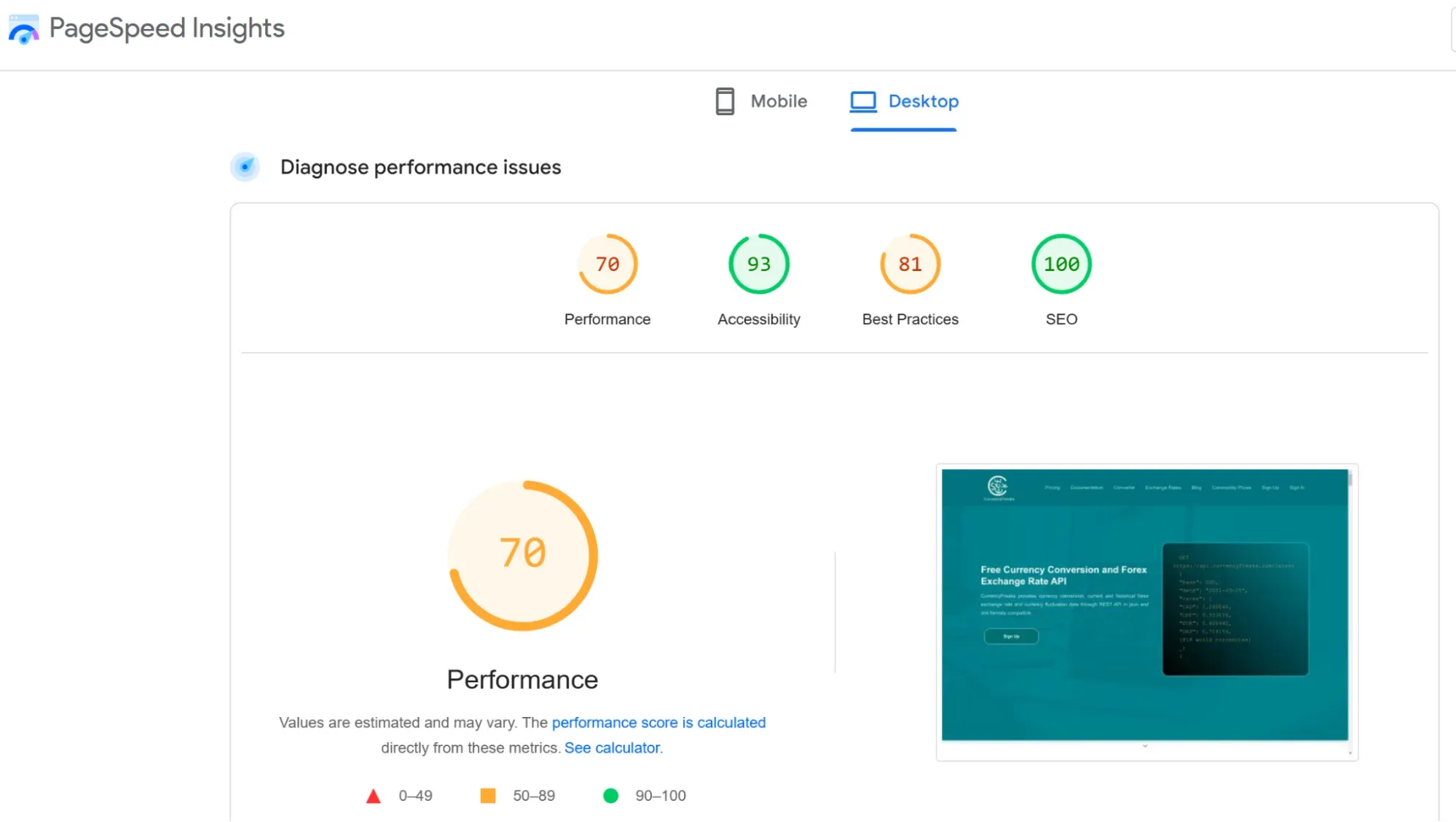Click the See calculator link
Viewport: 1456px width, 822px height.
(612, 747)
